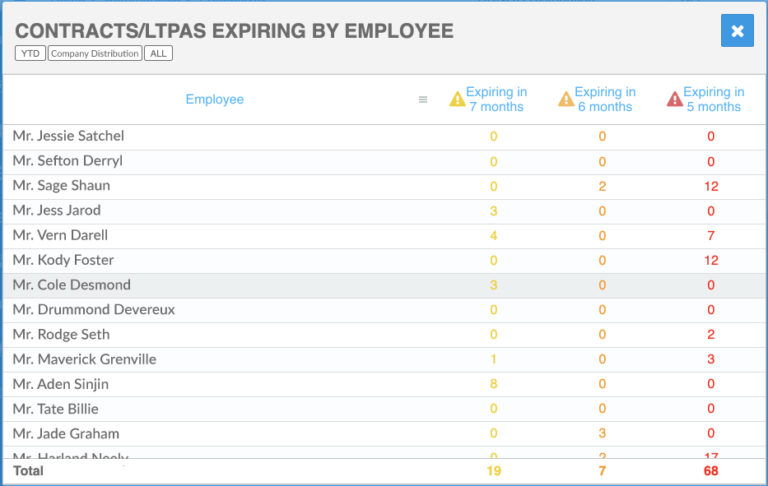Click Mr. Jade Graham's 6-month value 3

point(602,434)
